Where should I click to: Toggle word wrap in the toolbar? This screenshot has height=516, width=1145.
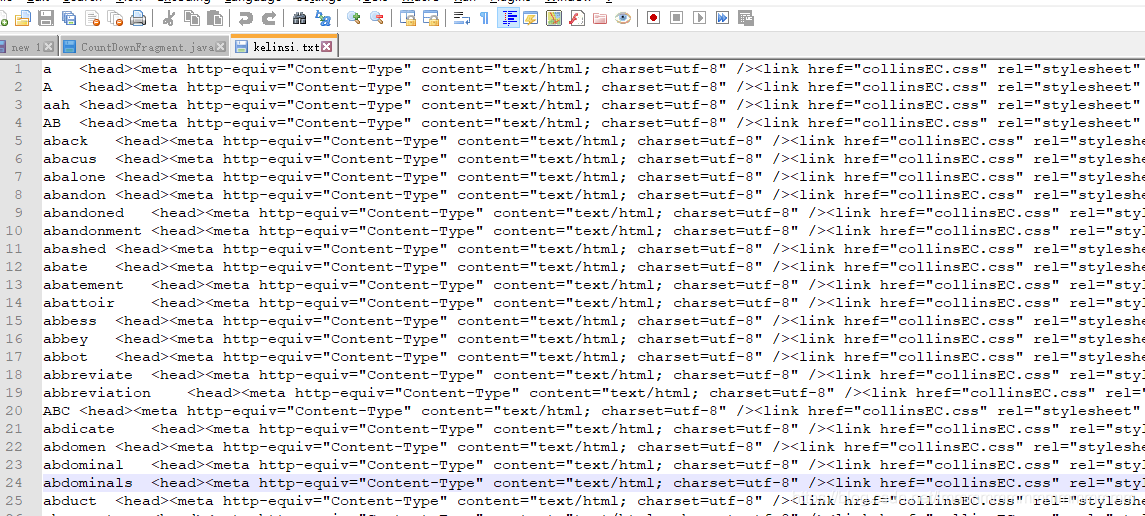(462, 18)
